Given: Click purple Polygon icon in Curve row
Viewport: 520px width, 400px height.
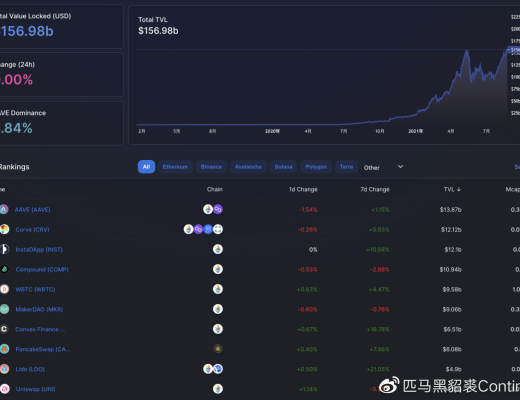Looking at the screenshot, I should click(x=198, y=229).
